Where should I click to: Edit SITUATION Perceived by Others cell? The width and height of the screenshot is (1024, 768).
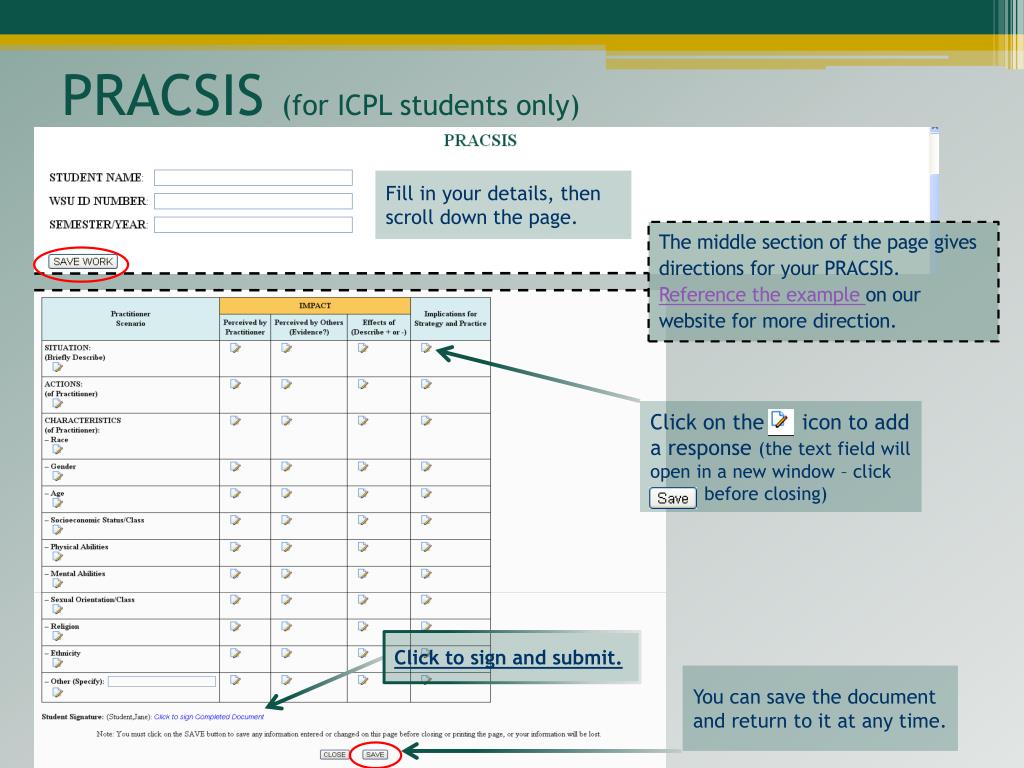point(287,348)
